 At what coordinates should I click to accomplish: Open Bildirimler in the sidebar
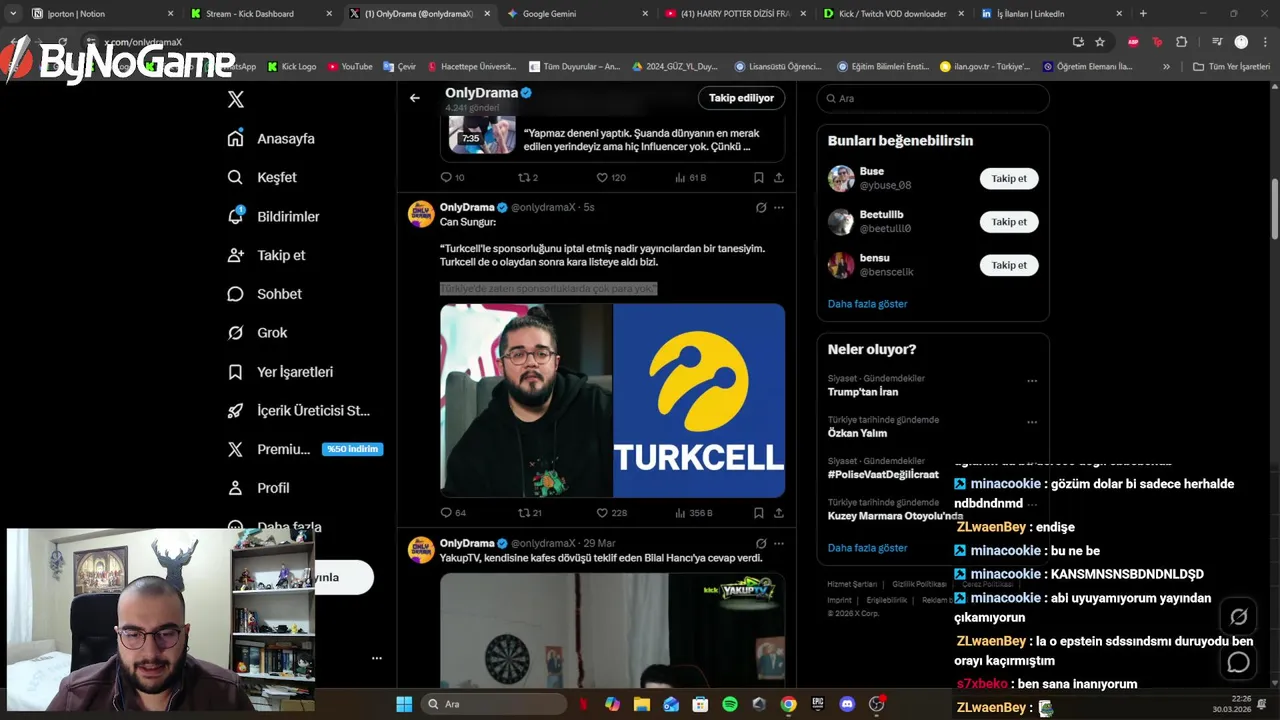[273, 216]
